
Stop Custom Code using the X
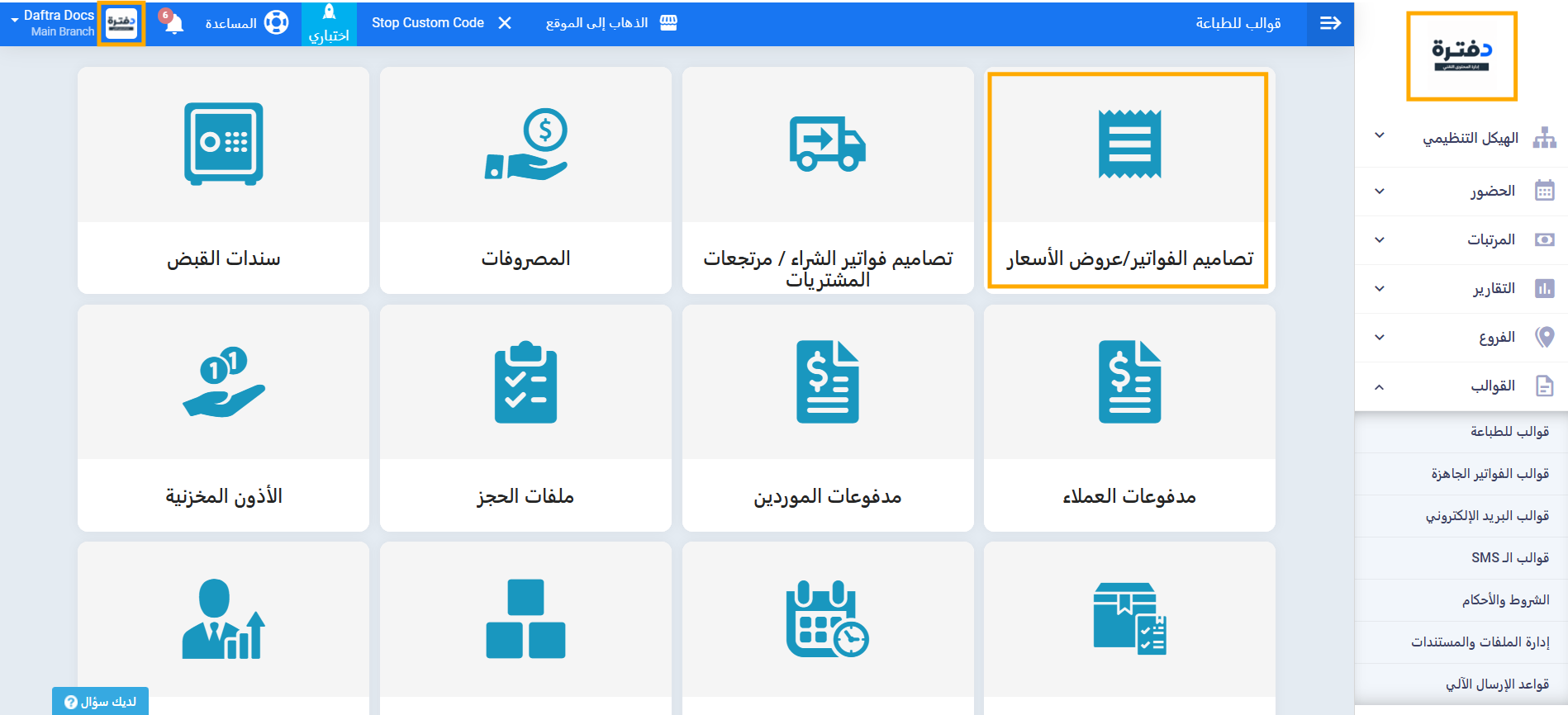(x=505, y=23)
